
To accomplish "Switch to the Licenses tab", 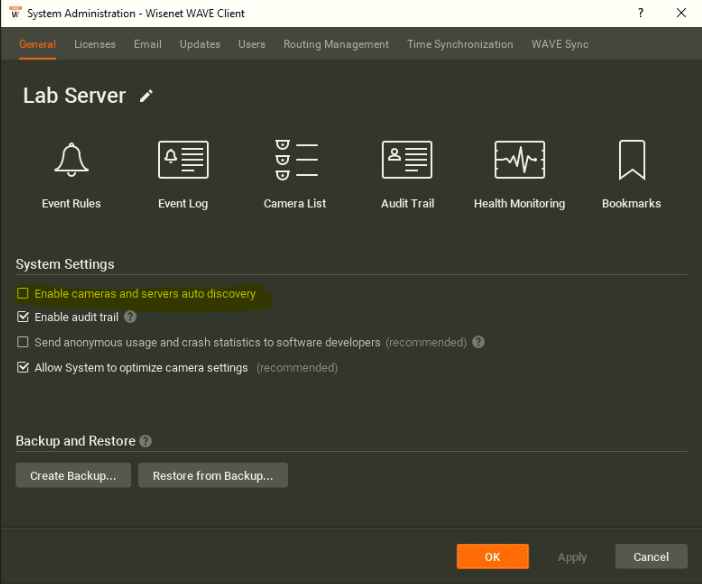I will click(95, 44).
